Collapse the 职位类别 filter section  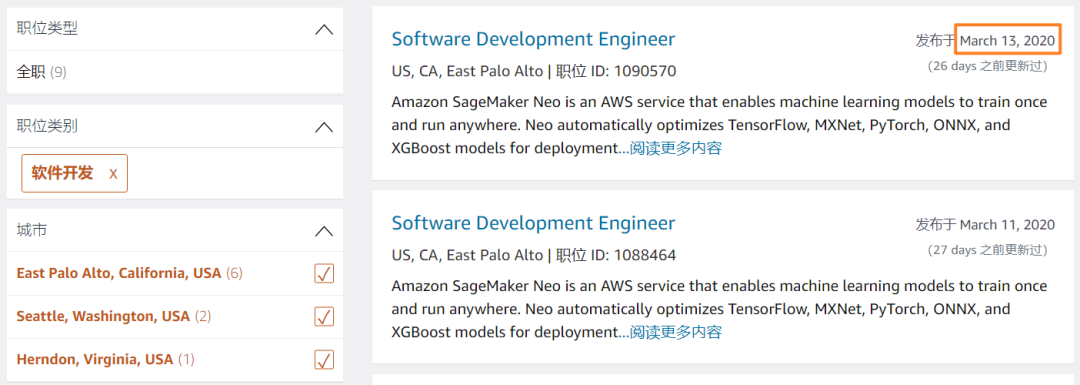click(x=324, y=127)
